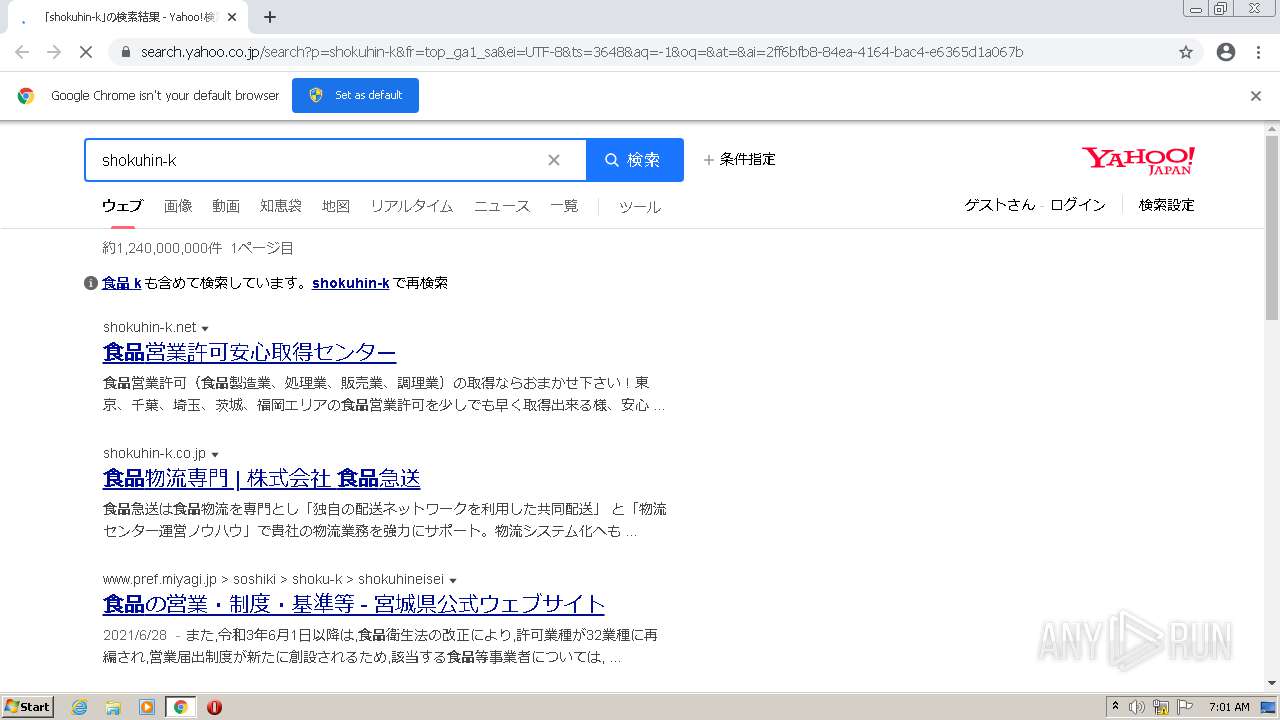This screenshot has height=720, width=1280.
Task: Open file explorer from taskbar
Action: (x=113, y=707)
